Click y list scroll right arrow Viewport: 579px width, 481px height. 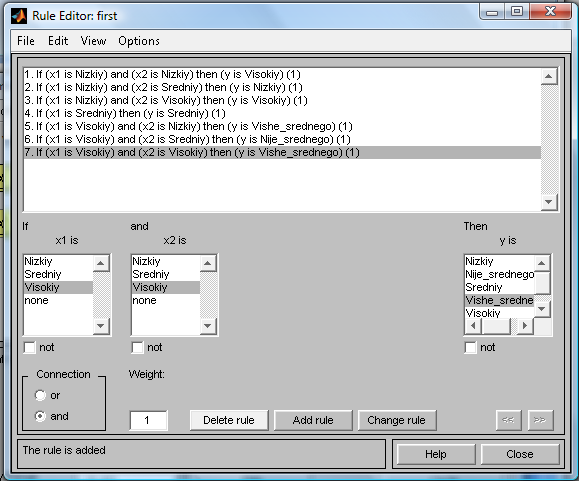pyautogui.click(x=525, y=326)
